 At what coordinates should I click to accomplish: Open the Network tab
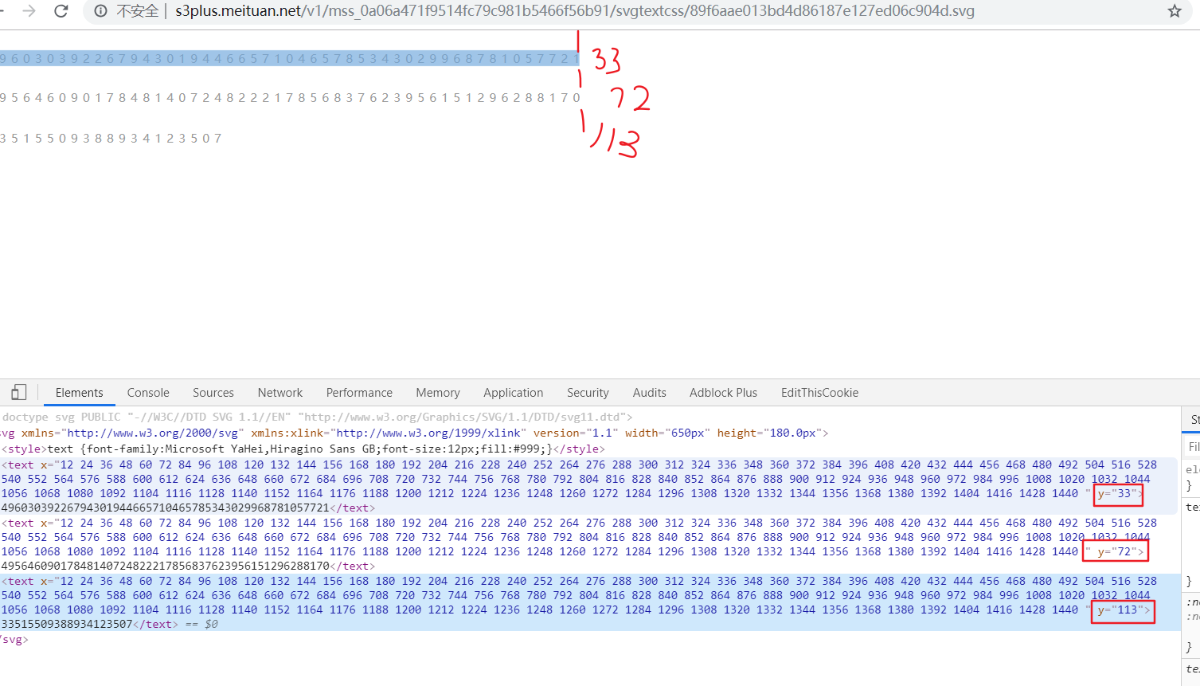(x=280, y=393)
